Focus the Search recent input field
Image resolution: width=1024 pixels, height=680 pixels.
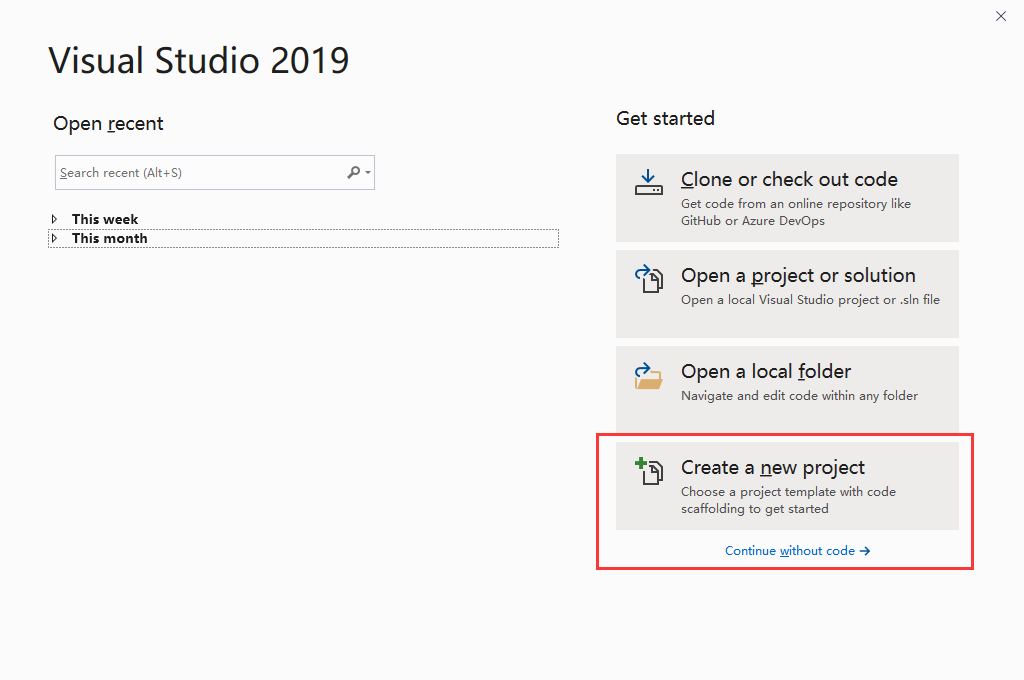coord(215,172)
